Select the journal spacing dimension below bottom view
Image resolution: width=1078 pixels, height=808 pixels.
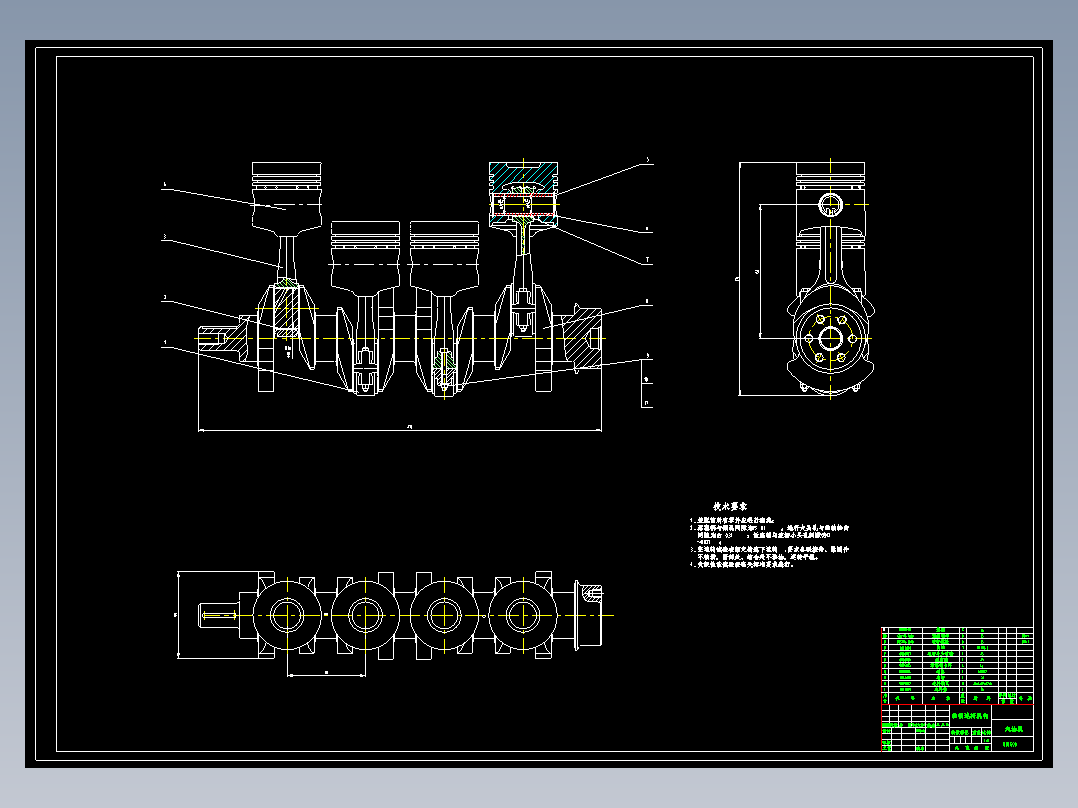point(326,675)
